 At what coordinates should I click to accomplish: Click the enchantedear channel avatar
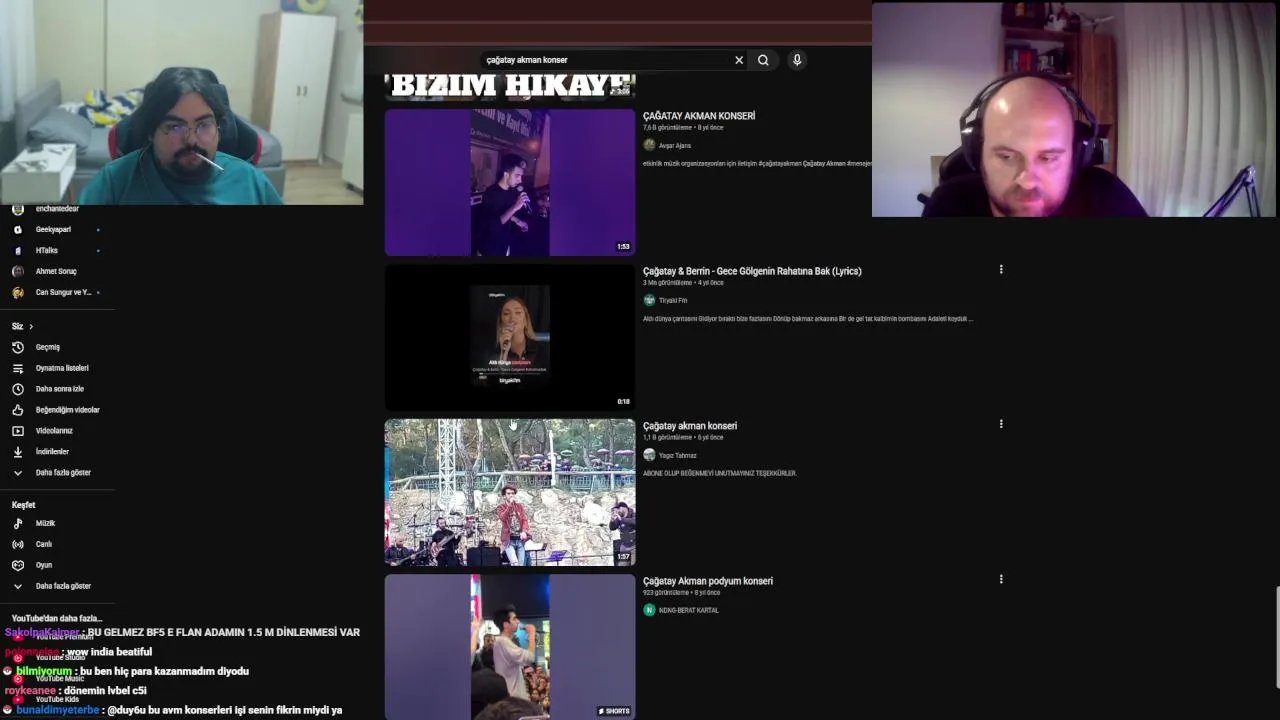pyautogui.click(x=17, y=209)
